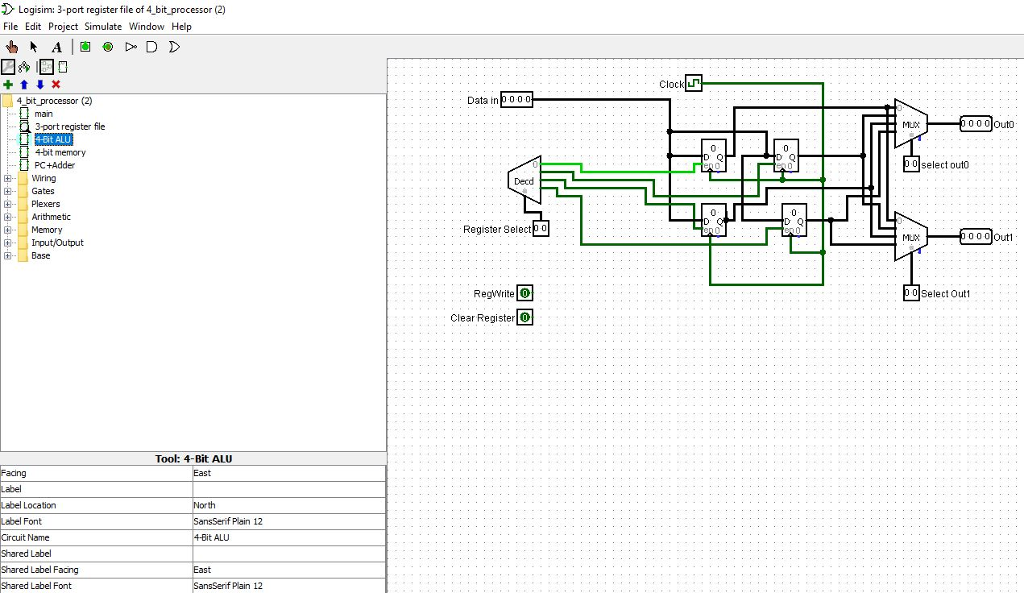Select the MUX feeding Out0
Image resolution: width=1024 pixels, height=593 pixels.
[x=911, y=123]
